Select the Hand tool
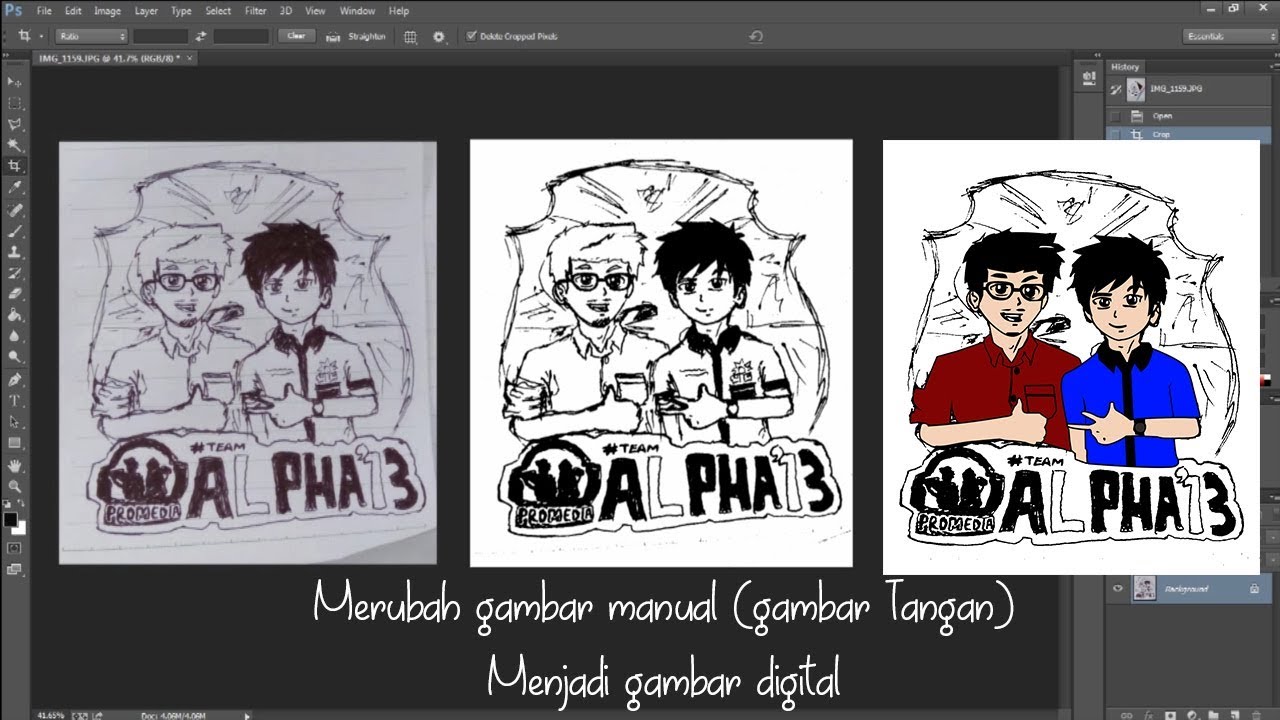The width and height of the screenshot is (1280, 720). coord(14,467)
